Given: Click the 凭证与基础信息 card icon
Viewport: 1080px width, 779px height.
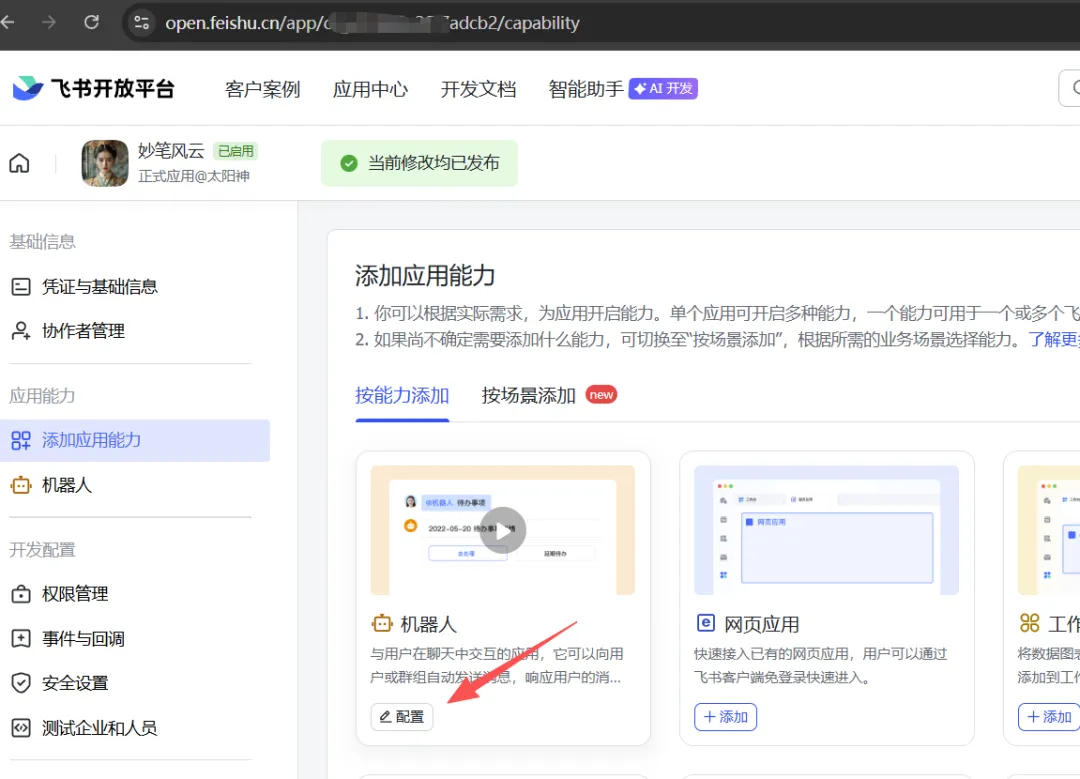Looking at the screenshot, I should coord(21,287).
